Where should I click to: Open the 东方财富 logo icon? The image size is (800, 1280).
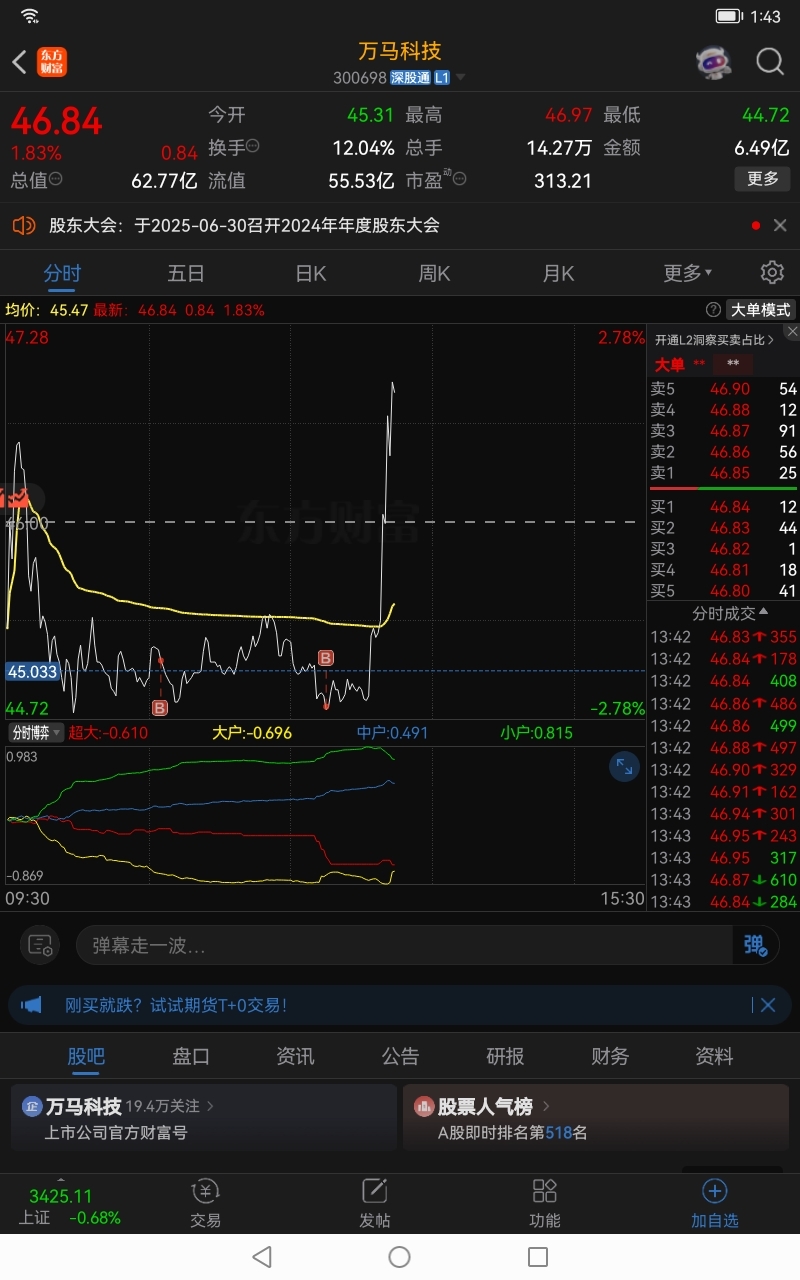coord(52,62)
